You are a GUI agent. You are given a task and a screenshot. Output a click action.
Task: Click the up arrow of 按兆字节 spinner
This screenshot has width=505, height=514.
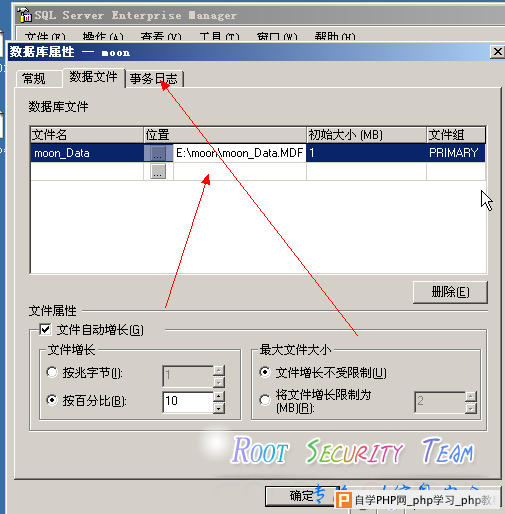tap(218, 370)
